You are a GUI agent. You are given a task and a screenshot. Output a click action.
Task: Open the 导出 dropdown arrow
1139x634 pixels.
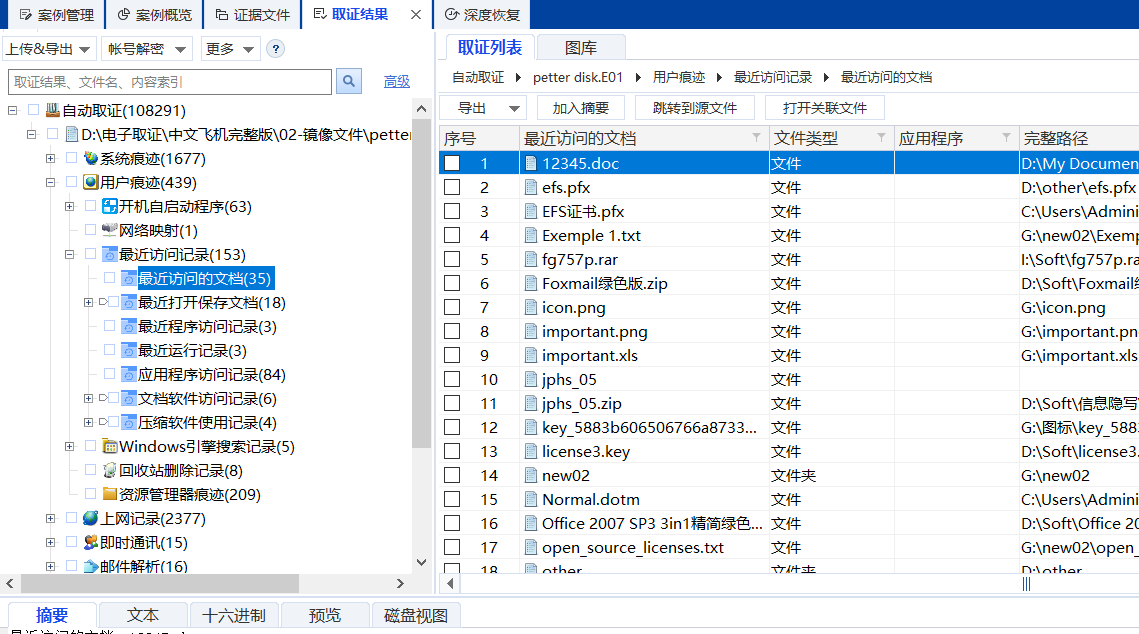tap(514, 108)
